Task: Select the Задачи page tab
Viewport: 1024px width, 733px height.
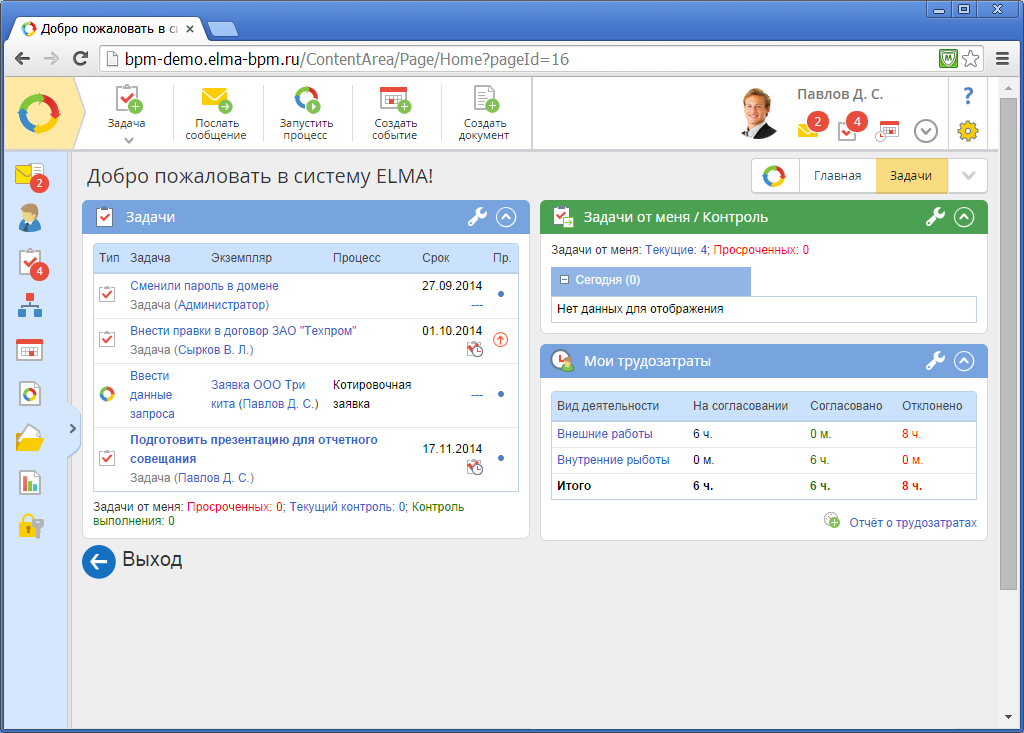Action: point(910,176)
